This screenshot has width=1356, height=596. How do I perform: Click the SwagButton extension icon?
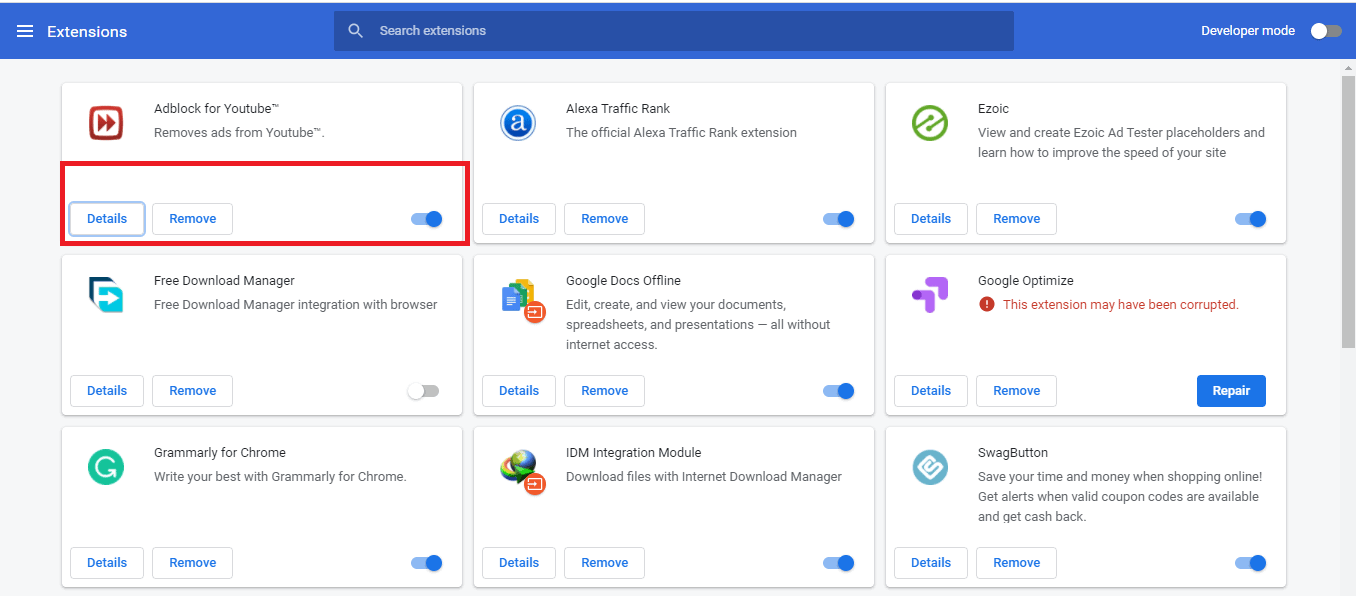929,467
